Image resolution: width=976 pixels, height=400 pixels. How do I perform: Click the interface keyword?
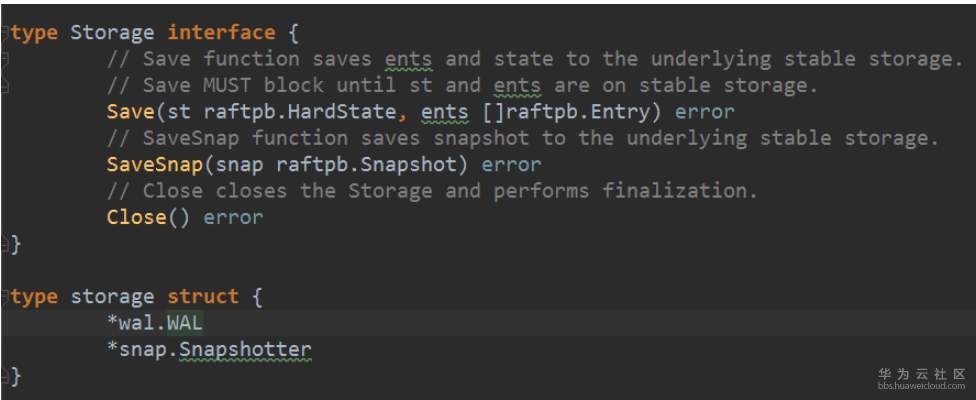[x=221, y=33]
